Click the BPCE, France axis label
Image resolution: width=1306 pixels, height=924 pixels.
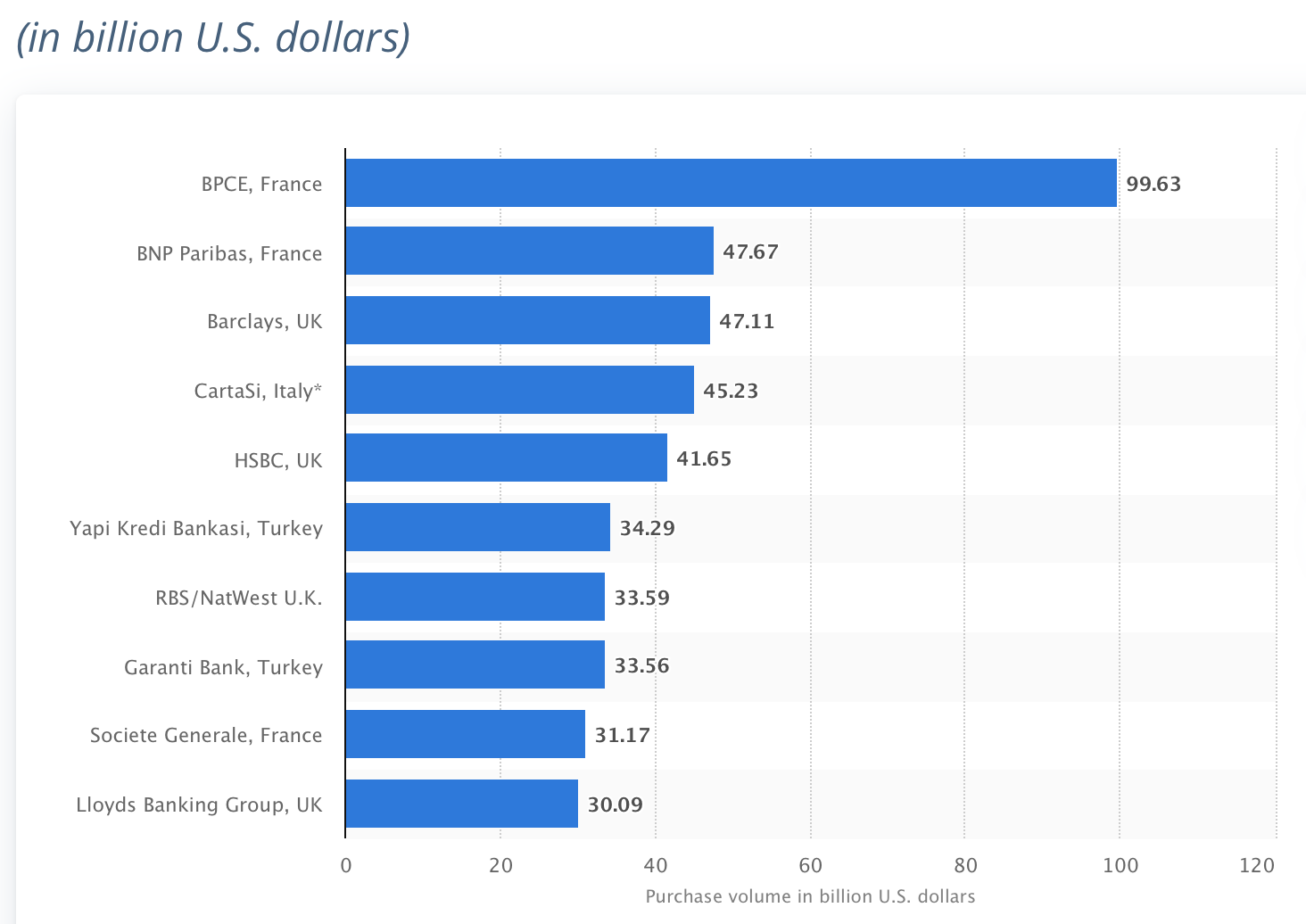click(x=261, y=185)
